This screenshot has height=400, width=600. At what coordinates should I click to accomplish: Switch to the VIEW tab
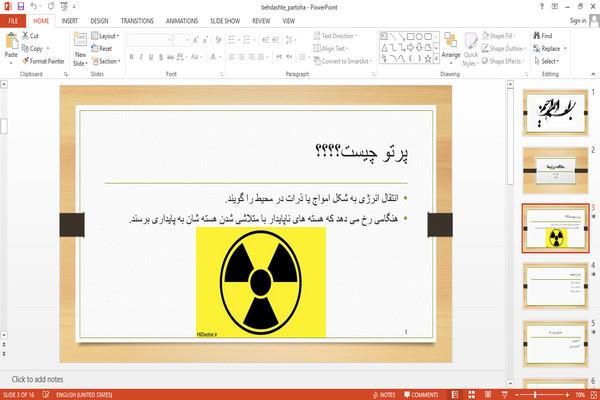289,21
